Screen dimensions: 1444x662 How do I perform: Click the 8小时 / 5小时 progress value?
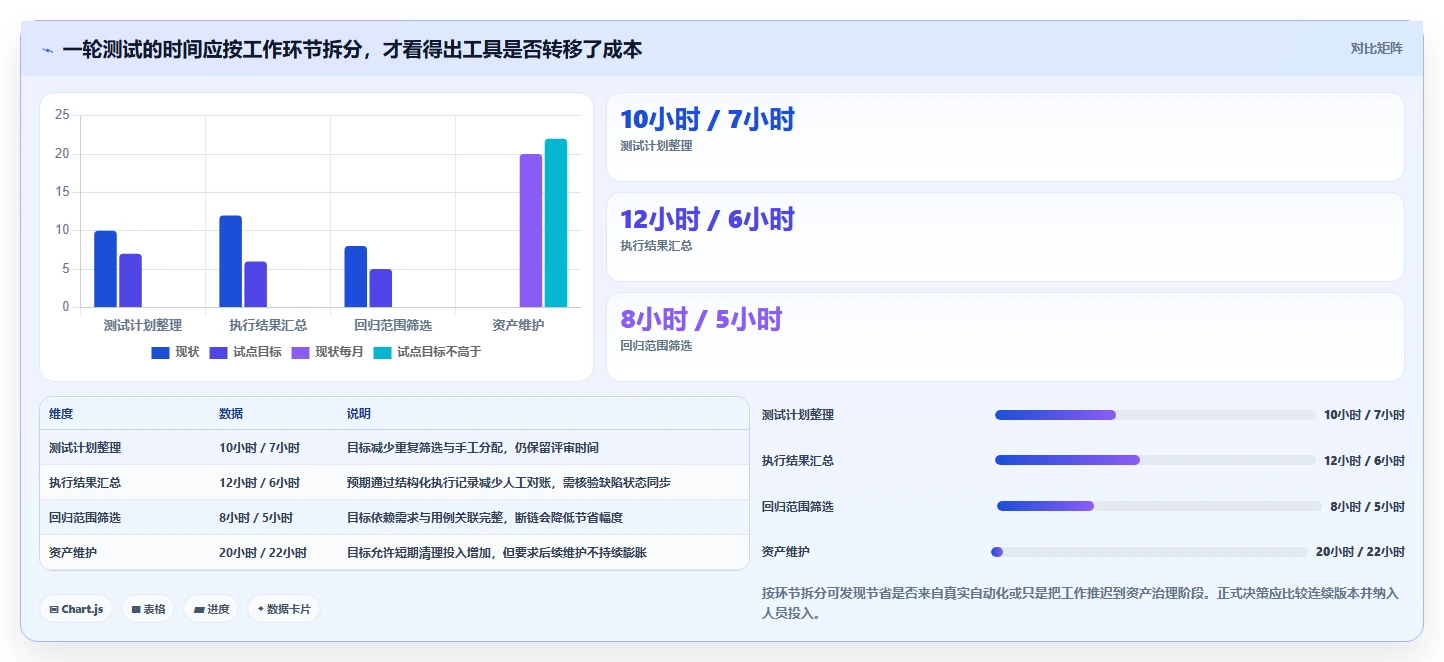pyautogui.click(x=1367, y=506)
